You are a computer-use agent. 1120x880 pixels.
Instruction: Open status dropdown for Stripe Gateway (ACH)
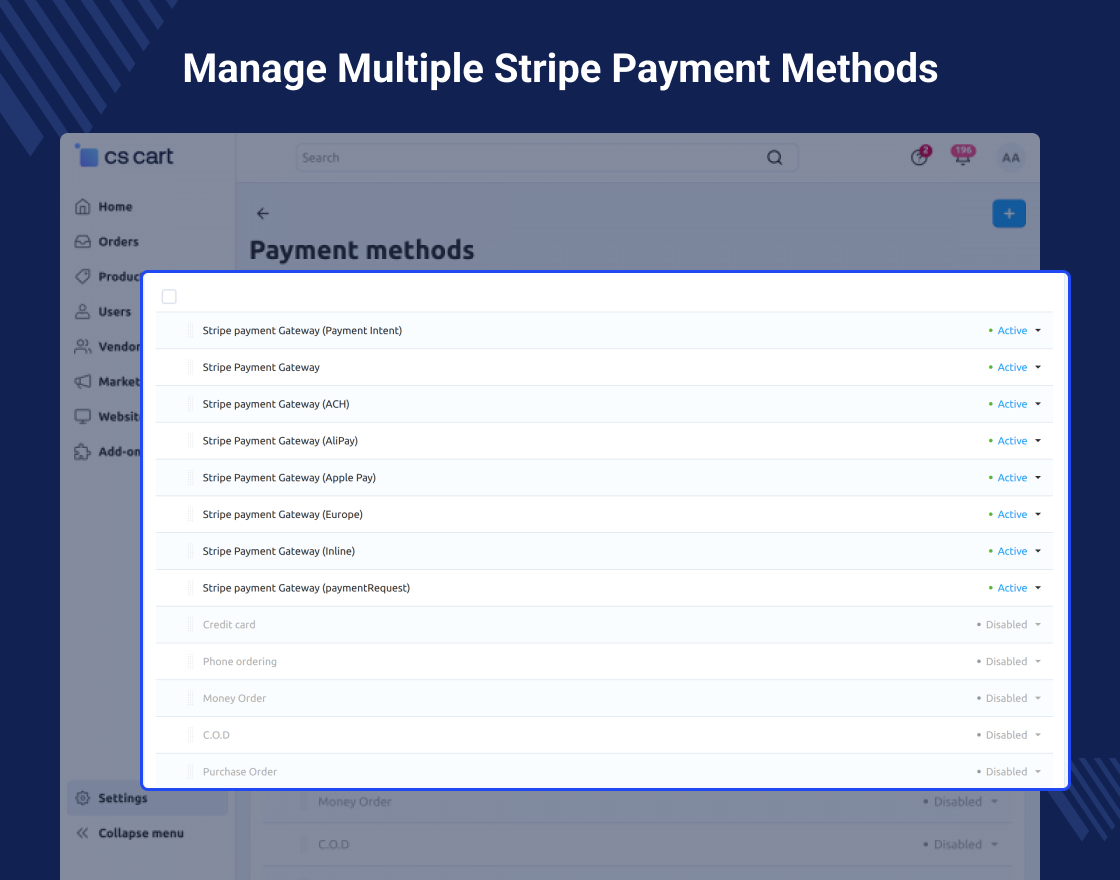1014,404
